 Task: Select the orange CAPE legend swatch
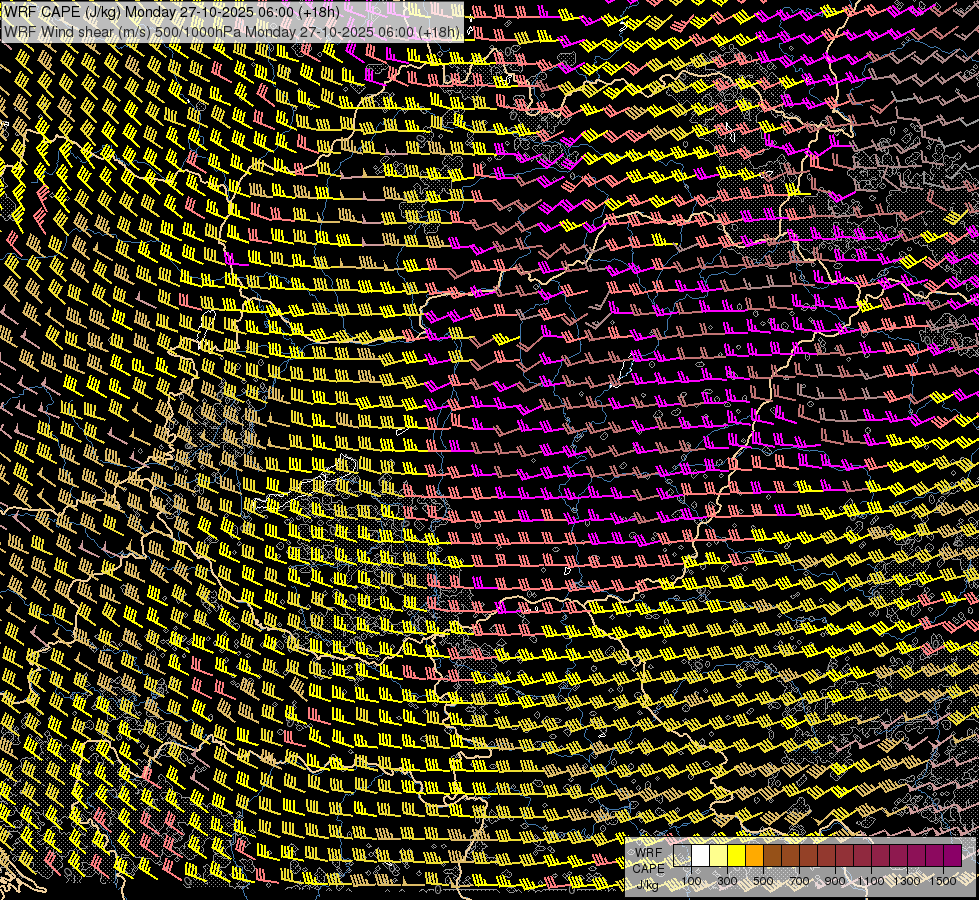coord(754,856)
